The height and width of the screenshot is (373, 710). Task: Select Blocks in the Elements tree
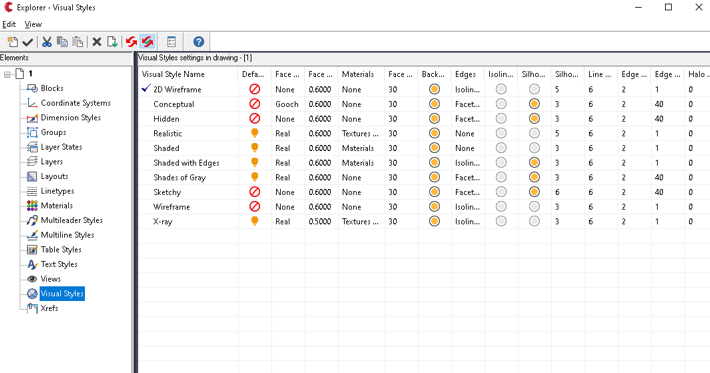pyautogui.click(x=52, y=88)
